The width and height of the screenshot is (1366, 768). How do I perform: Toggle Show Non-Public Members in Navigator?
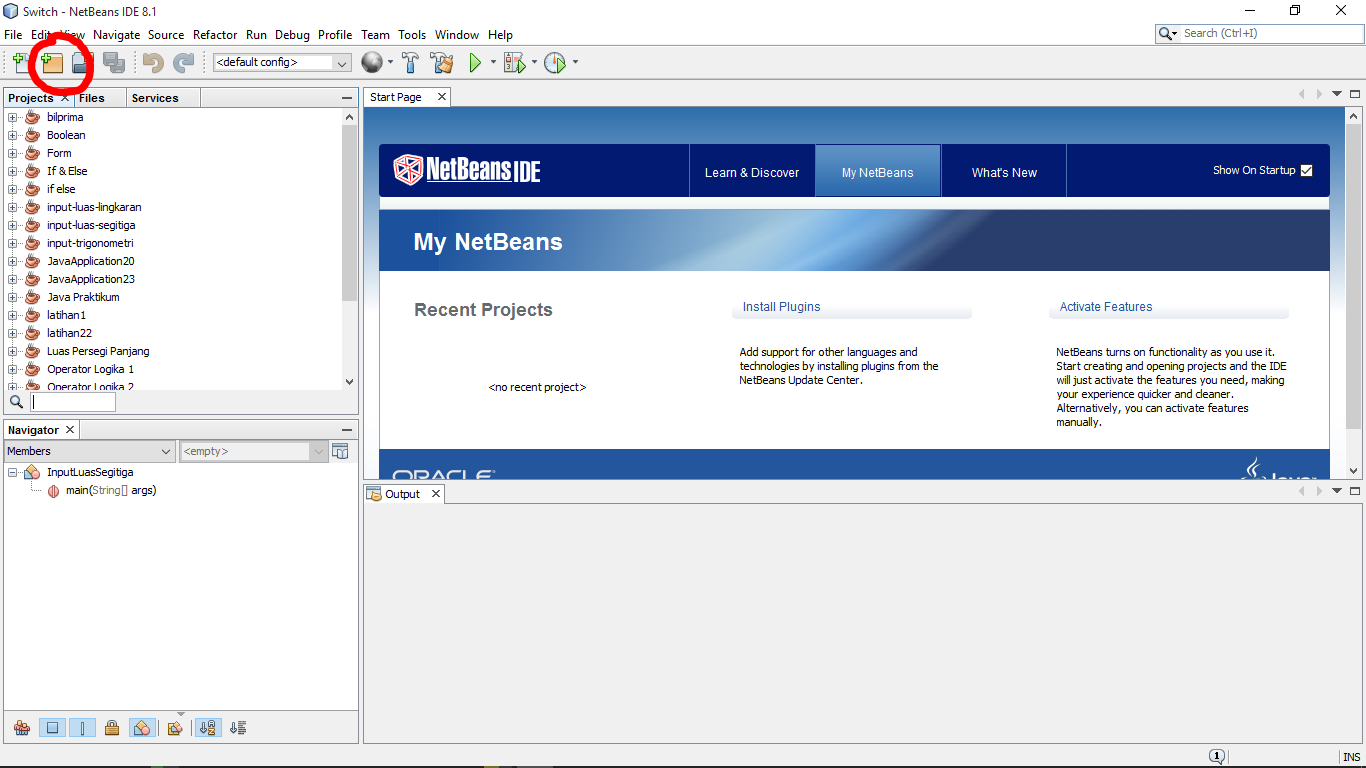point(112,727)
